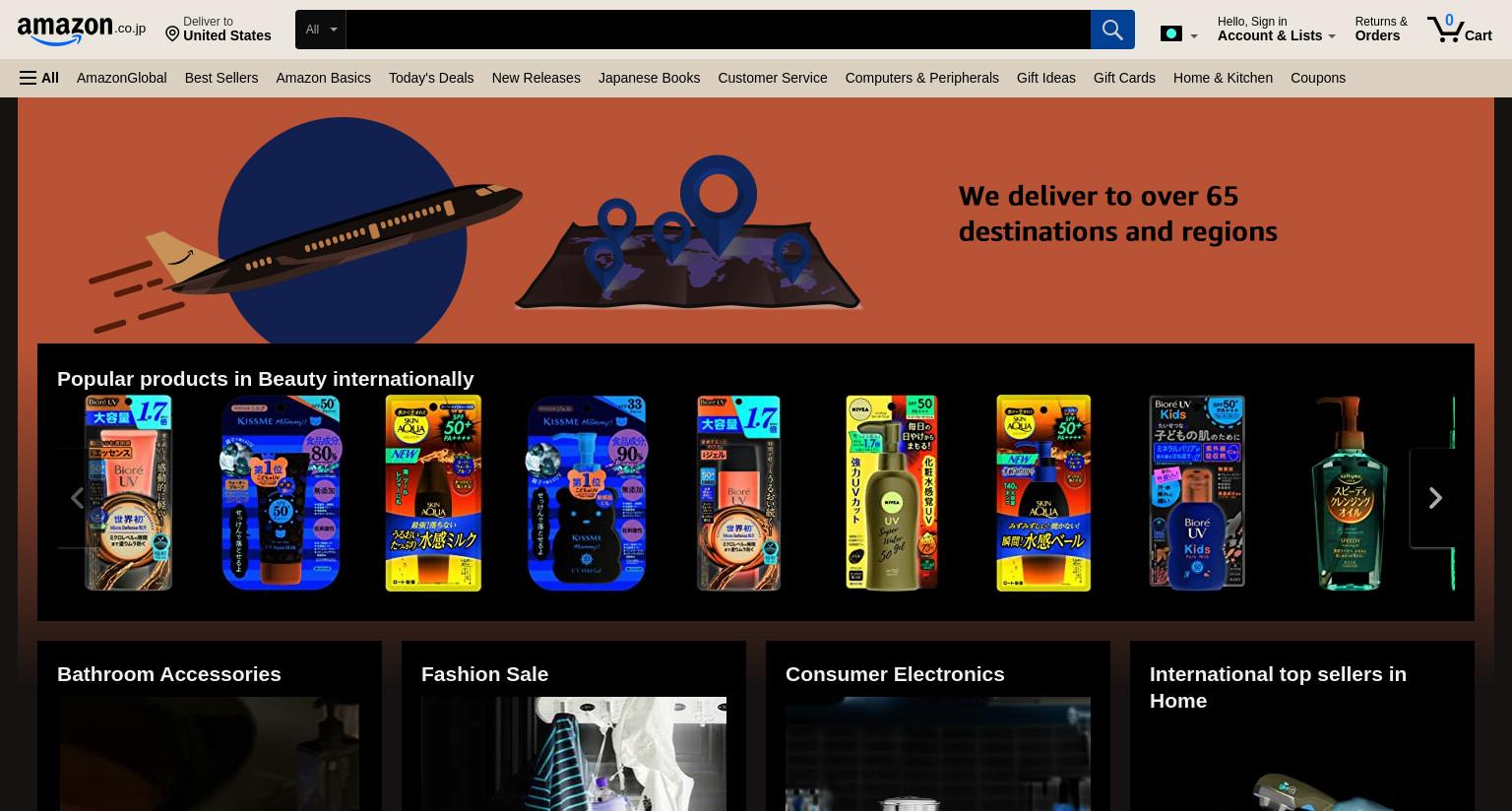The image size is (1512, 811).
Task: Open Kissme Mommy UV Aqua Milk tube product
Action: [281, 493]
